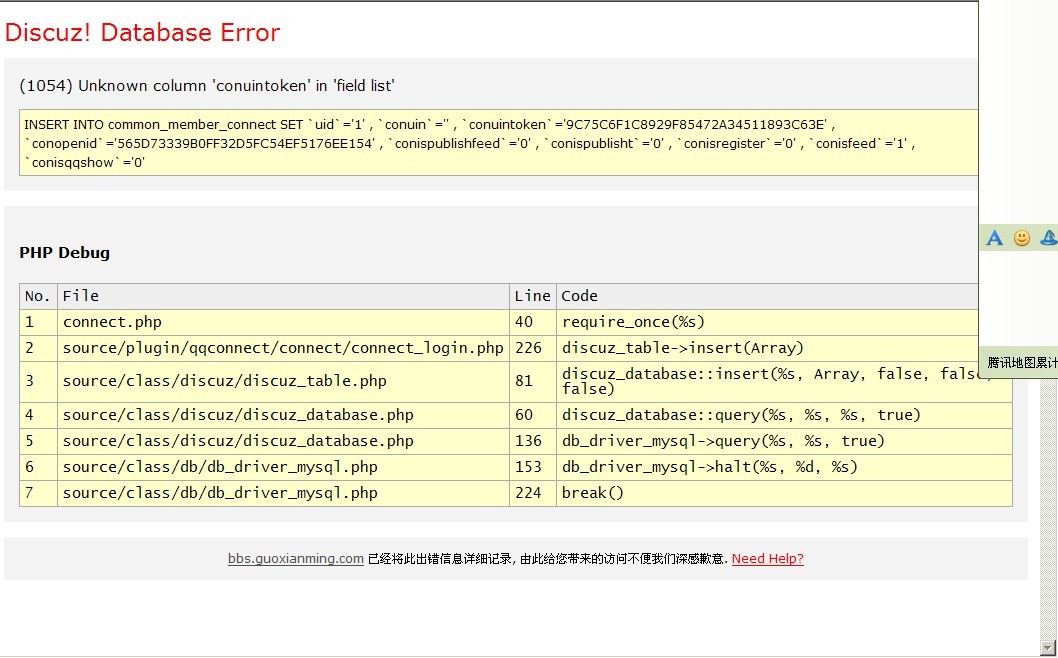Screen dimensions: 1058x658
Task: Click the font style 'A' icon
Action: click(994, 238)
